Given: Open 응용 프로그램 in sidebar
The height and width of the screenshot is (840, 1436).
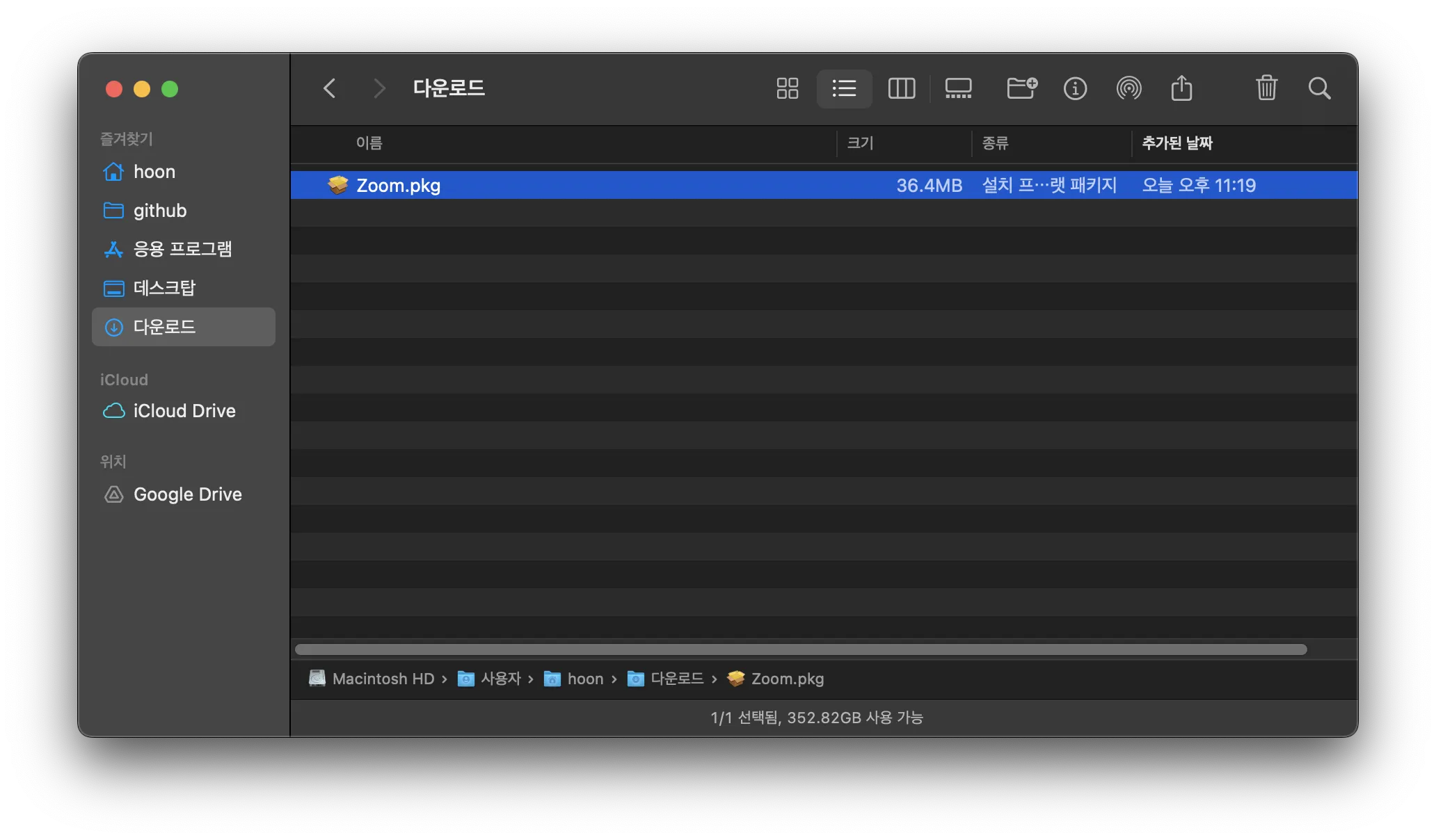Looking at the screenshot, I should pos(184,249).
